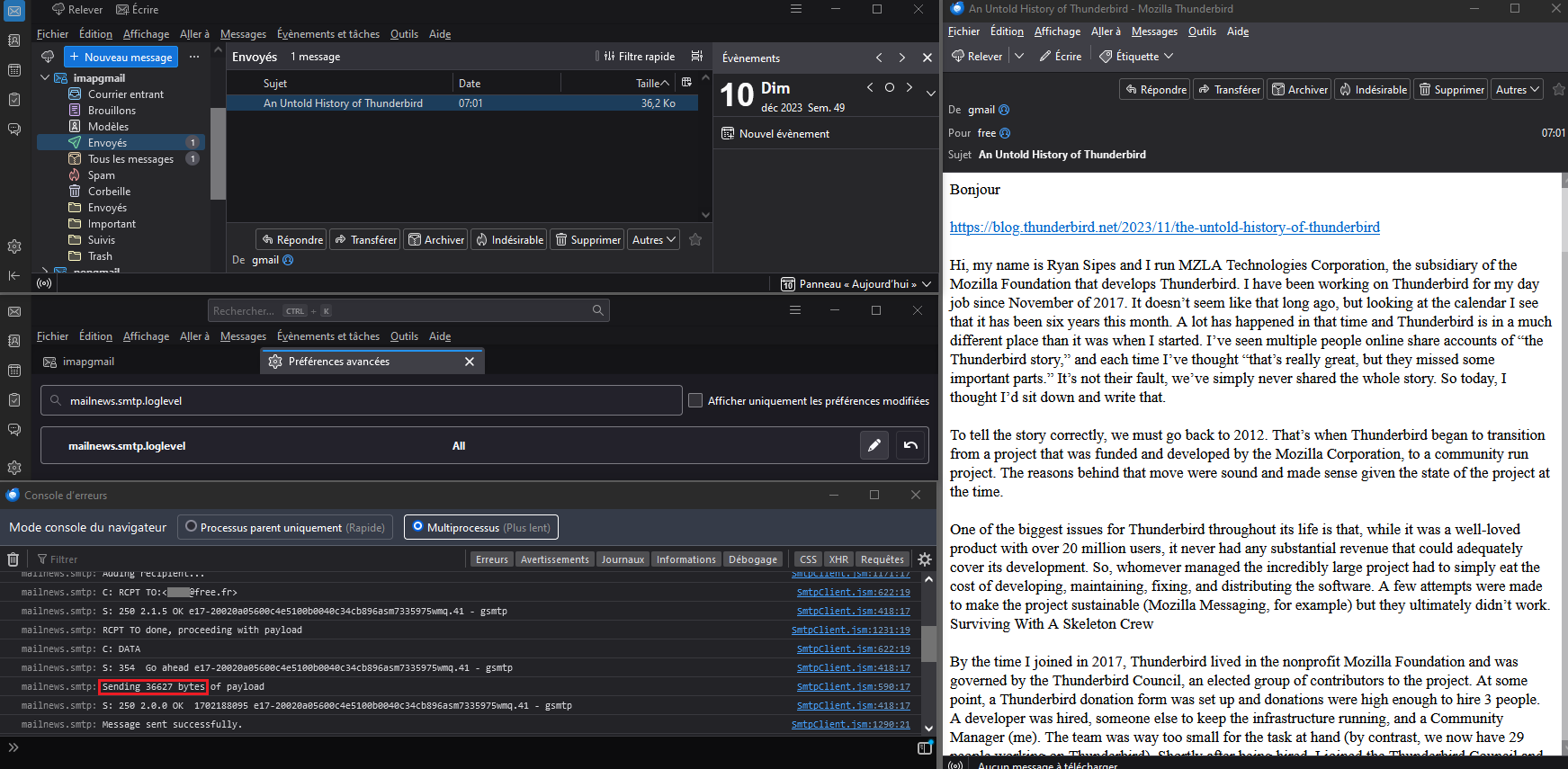
Task: Open the Évènements et tâches menu
Action: [327, 34]
